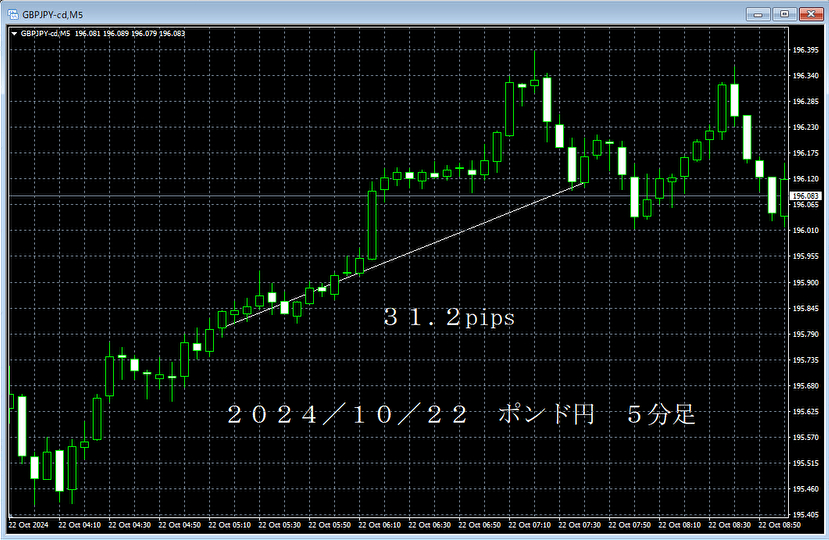Screen dimensions: 829x540
Task: Close the GBPJPY-cd,M5 chart window
Action: coord(811,14)
